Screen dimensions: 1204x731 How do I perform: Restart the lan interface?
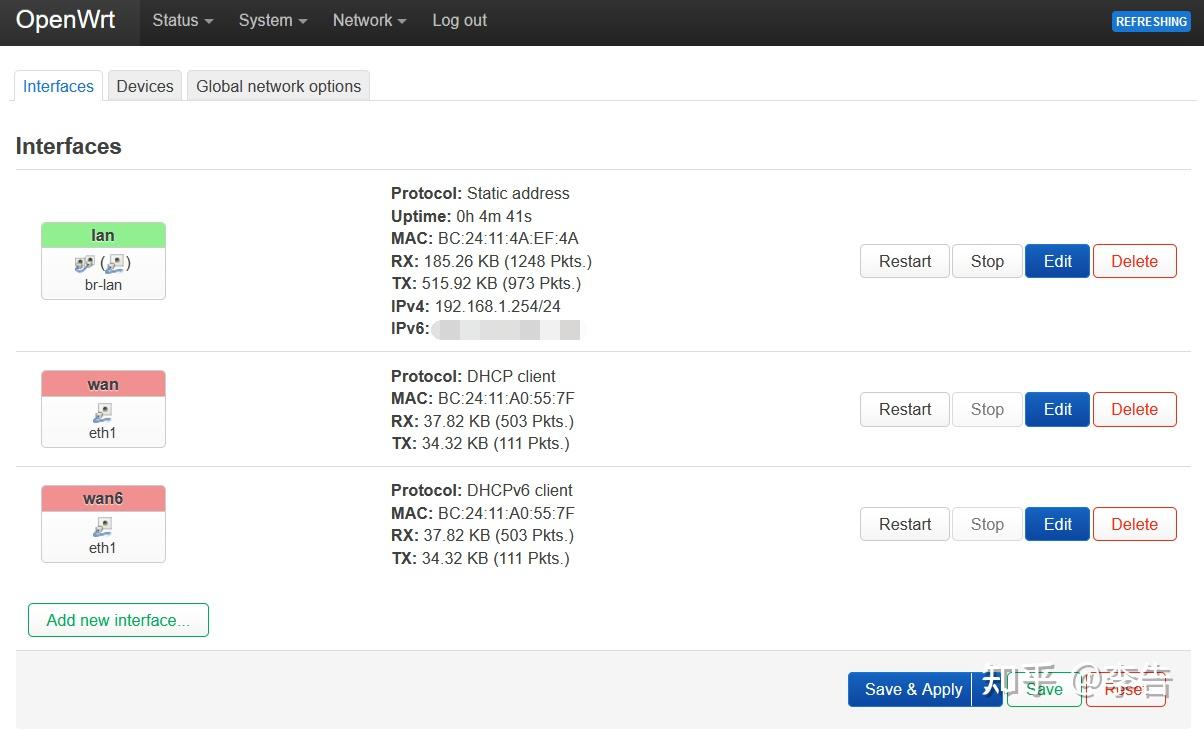[x=903, y=261]
